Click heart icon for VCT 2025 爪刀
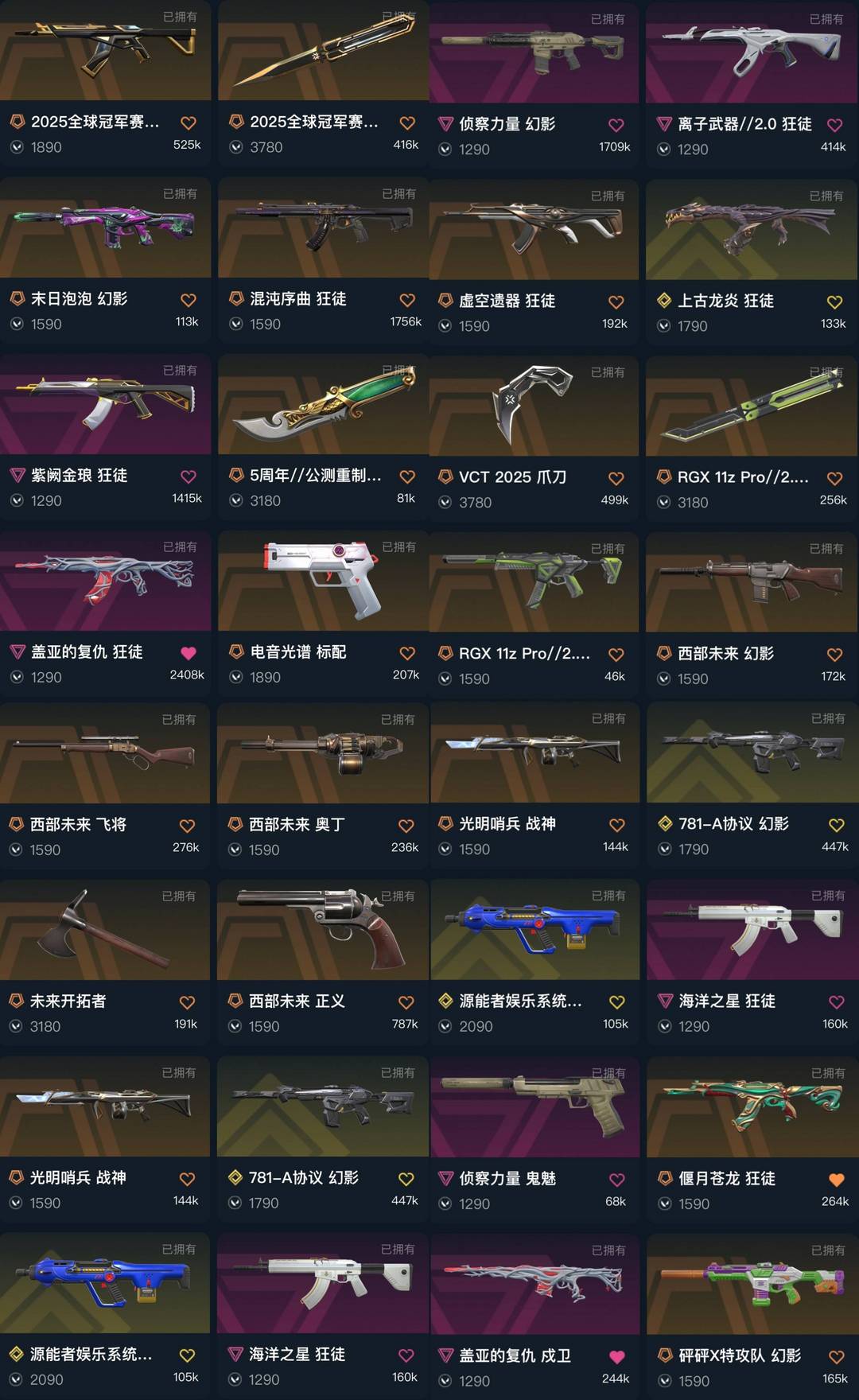 click(x=616, y=478)
